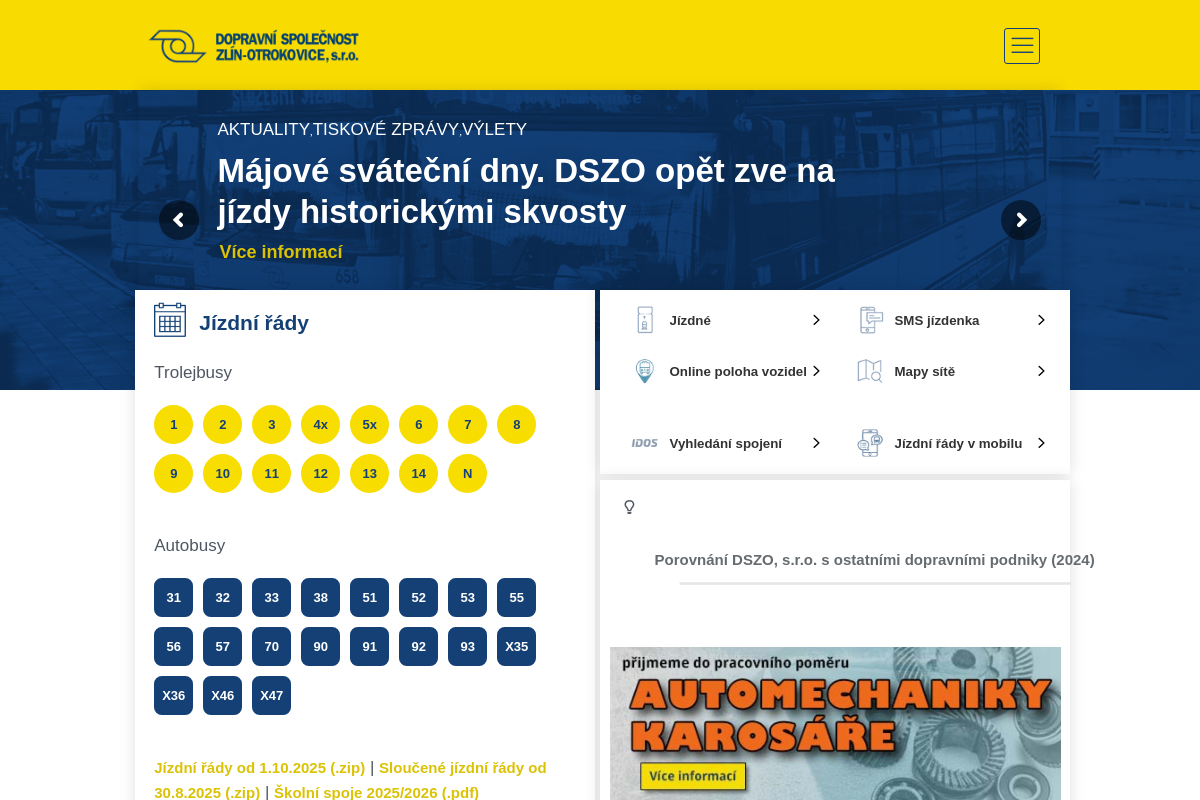Advance to next news slide
The image size is (1200, 800).
(1021, 220)
